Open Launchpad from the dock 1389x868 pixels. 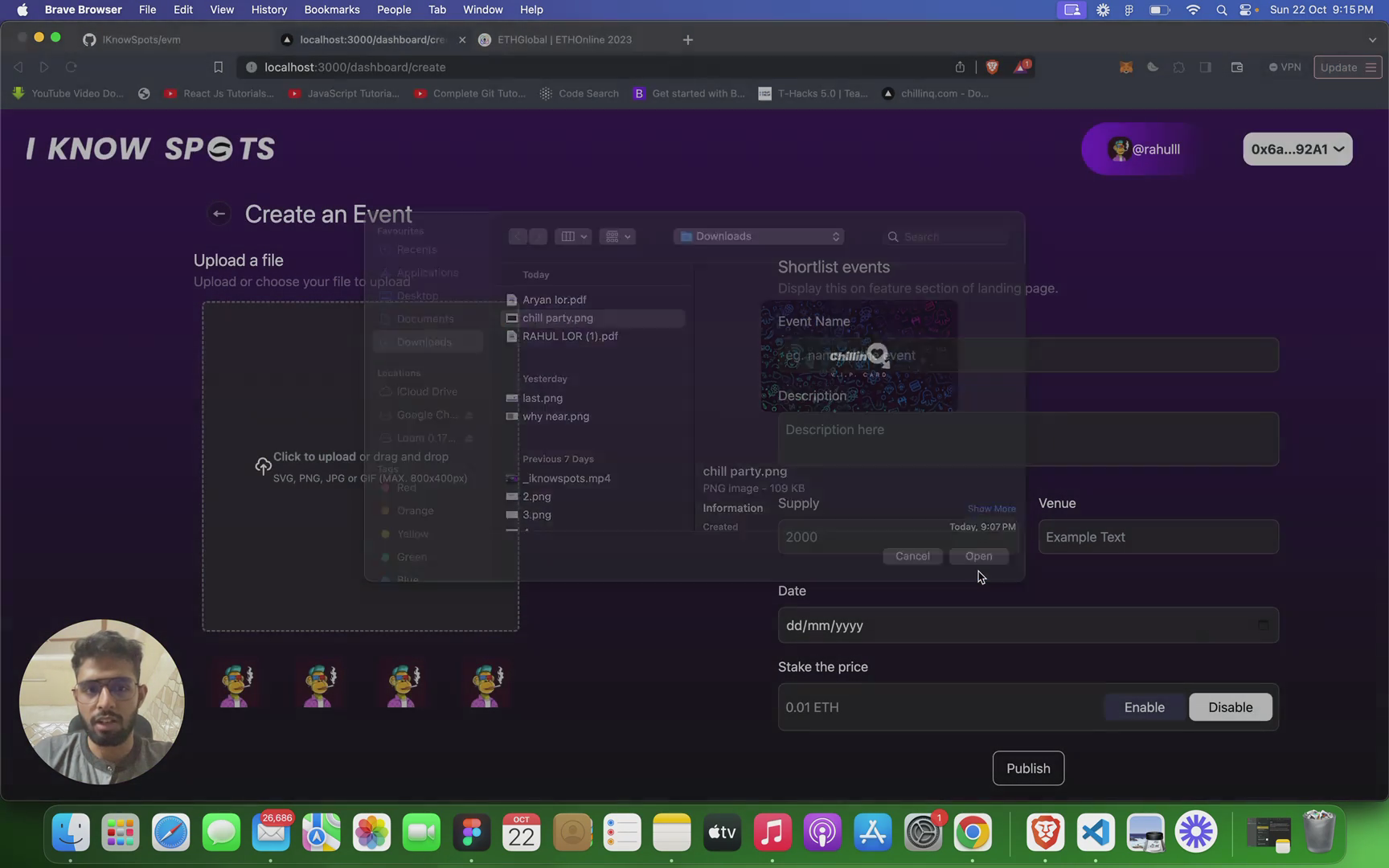(121, 833)
